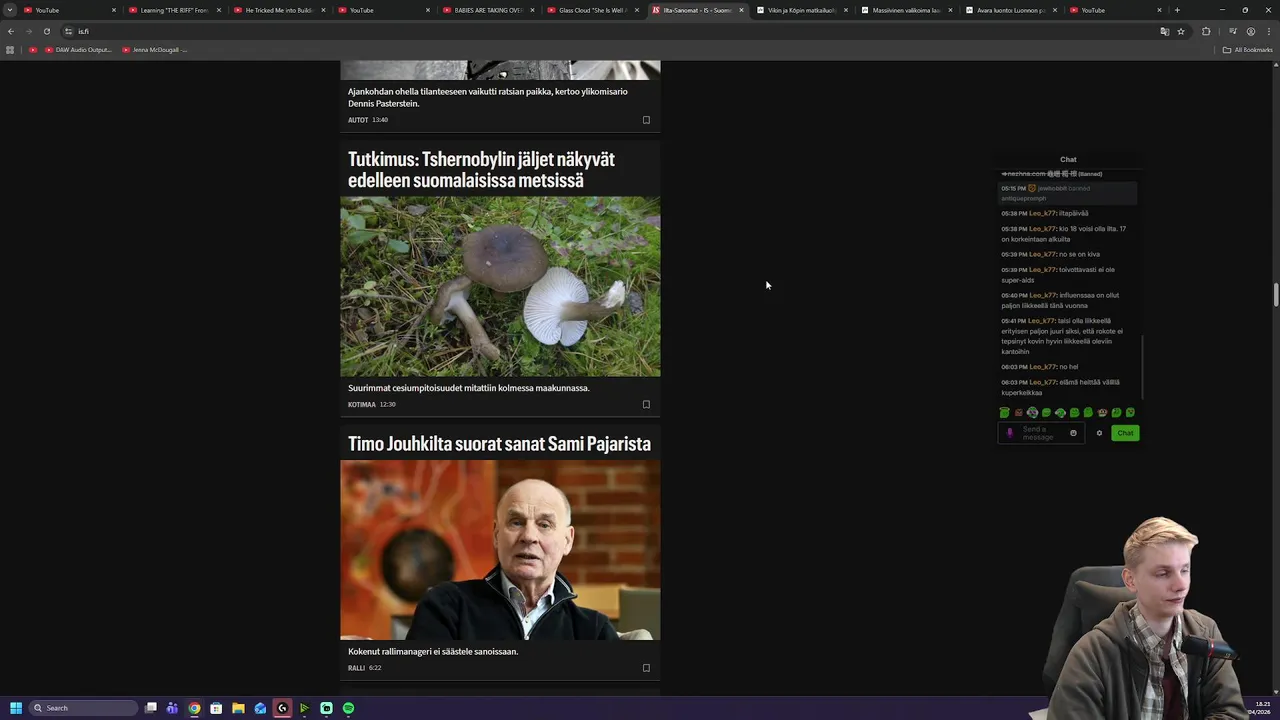Open the KOTIMAA category label
Screen dimensions: 1280x720
tap(361, 405)
